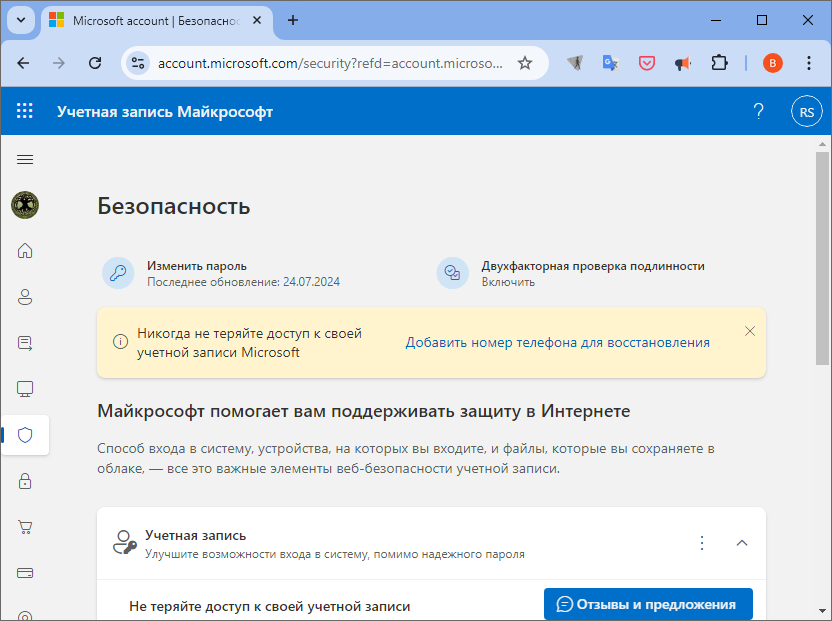This screenshot has height=621, width=832.
Task: Bookmark this page with the star icon
Action: click(x=525, y=63)
